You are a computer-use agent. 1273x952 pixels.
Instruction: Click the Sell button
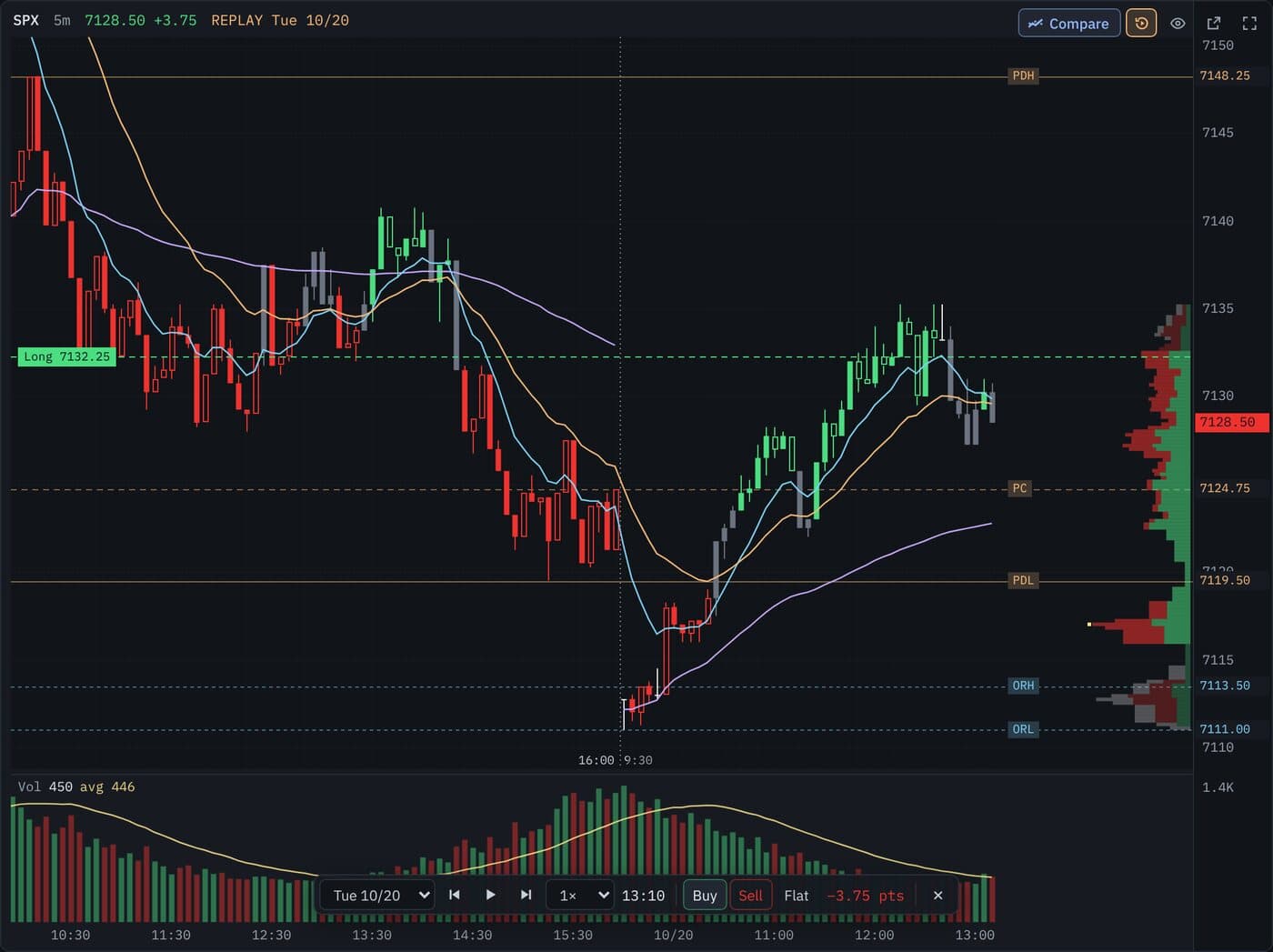point(751,896)
